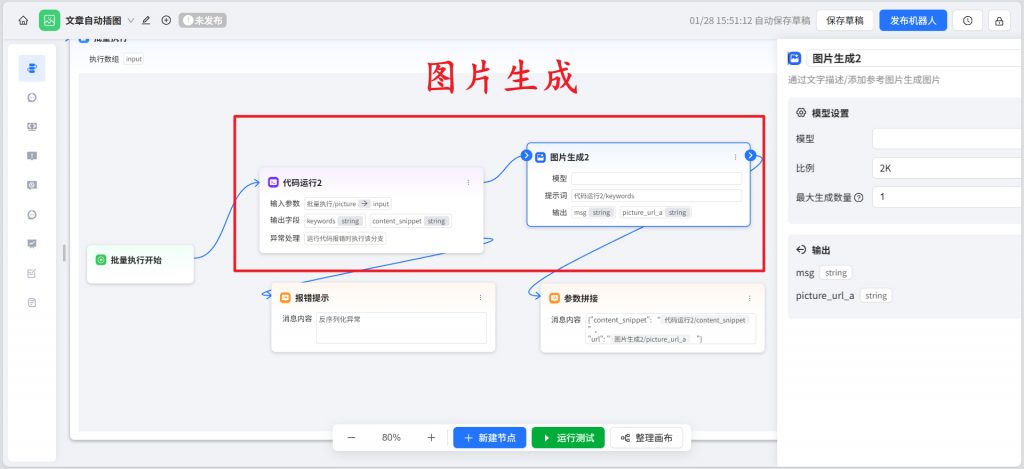This screenshot has width=1024, height=469.
Task: Expand the dropdown chevron beside 文章自动插图
Action: click(131, 20)
